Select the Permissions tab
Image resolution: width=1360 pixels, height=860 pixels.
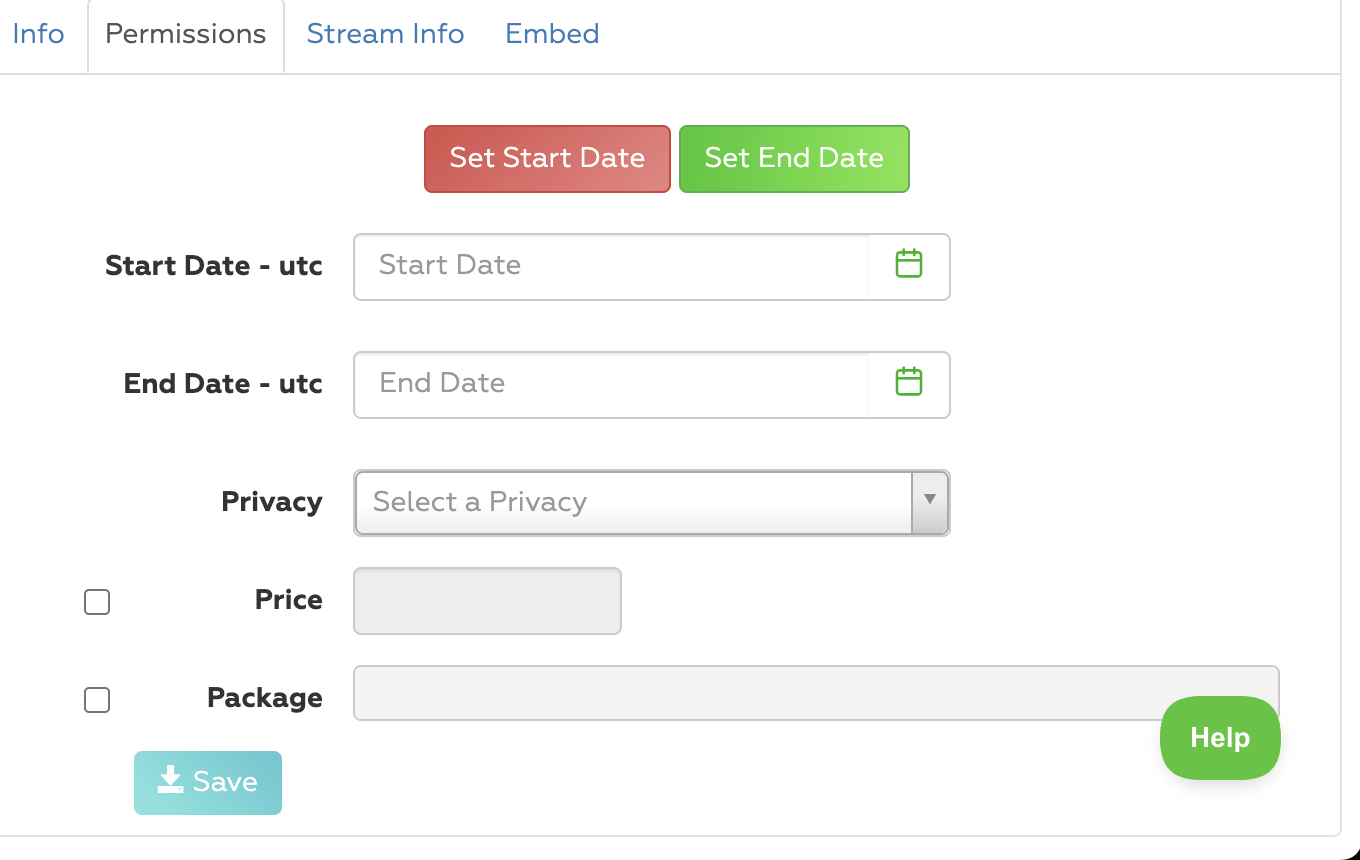coord(186,34)
